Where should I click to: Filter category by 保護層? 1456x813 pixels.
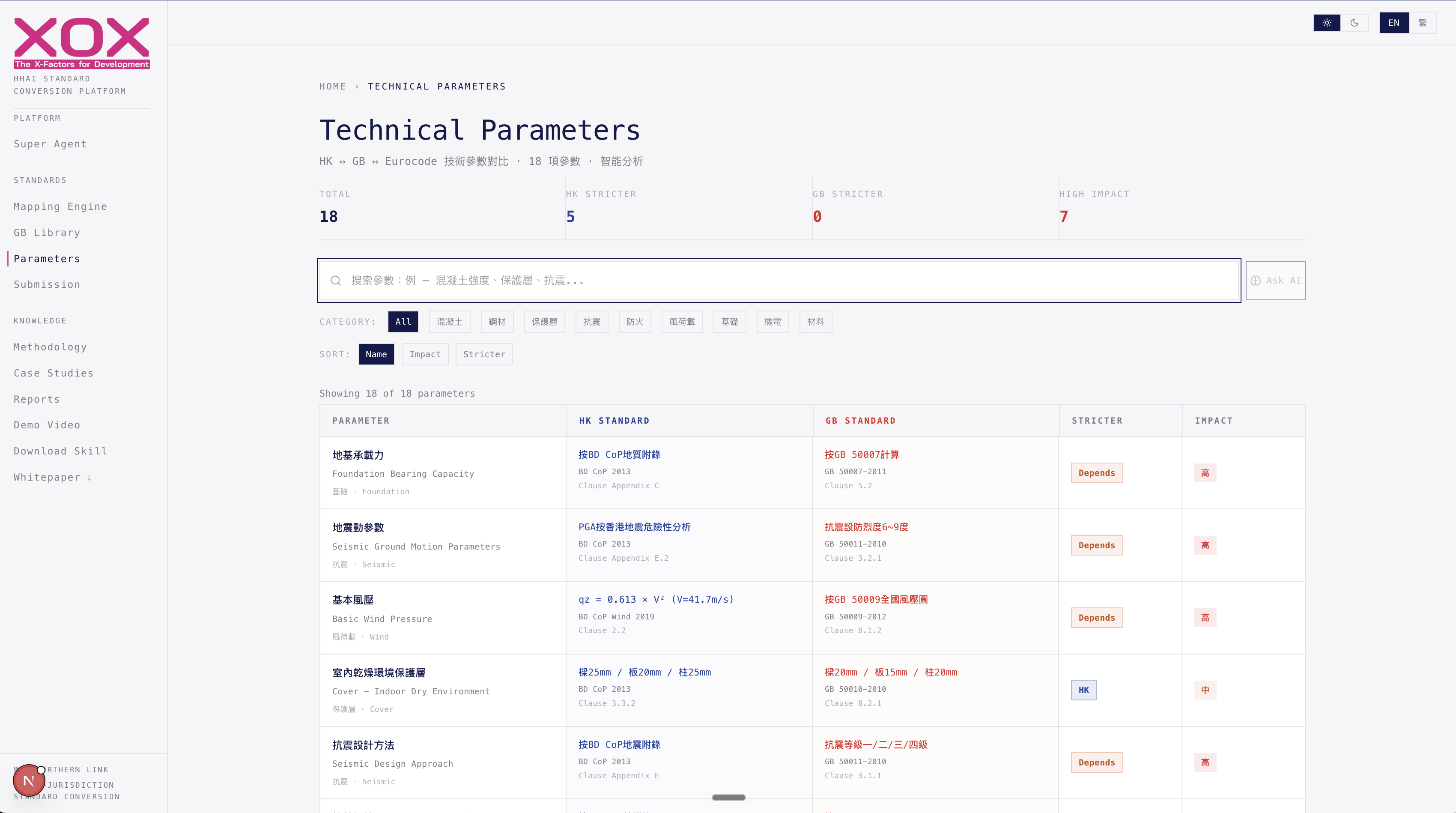pyautogui.click(x=544, y=322)
